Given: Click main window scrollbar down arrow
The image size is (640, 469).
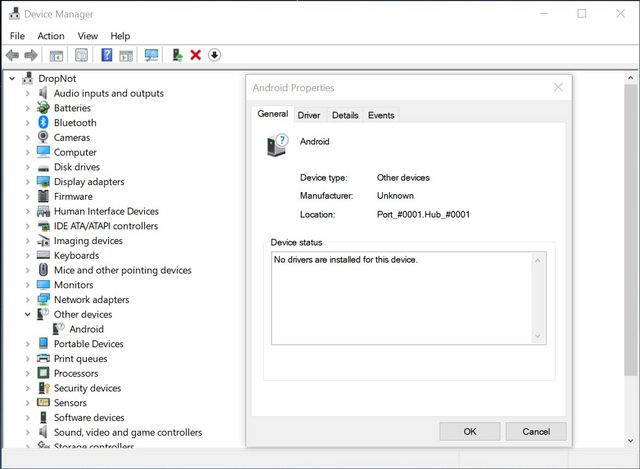Looking at the screenshot, I should tap(631, 440).
